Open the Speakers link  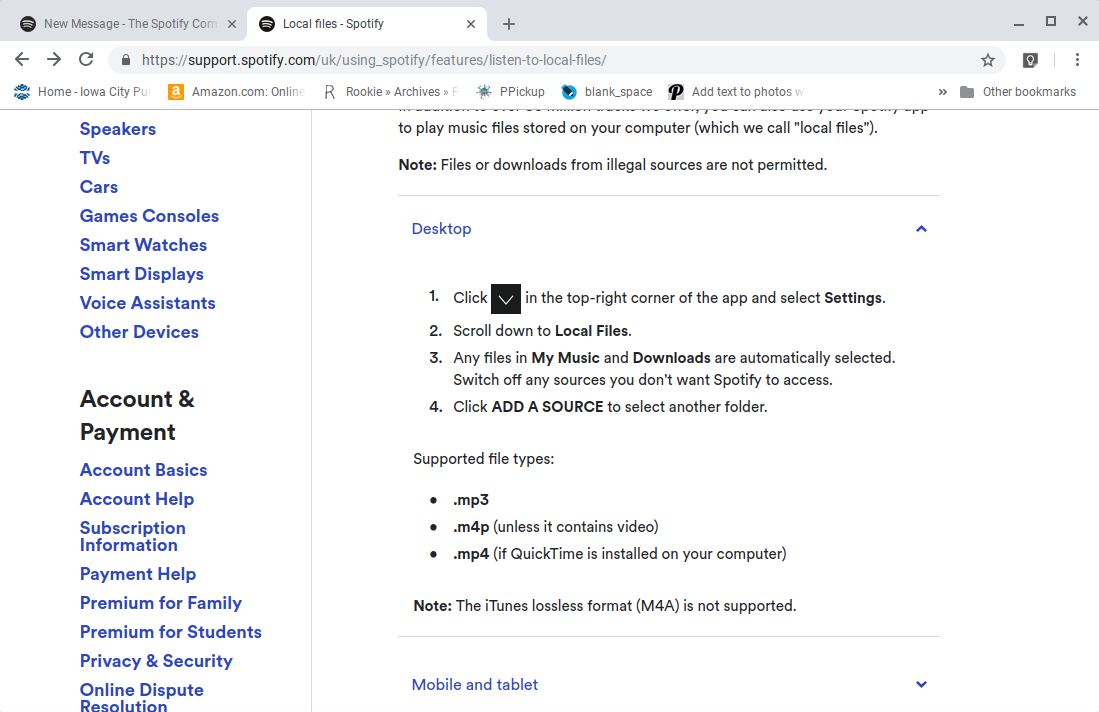coord(118,129)
